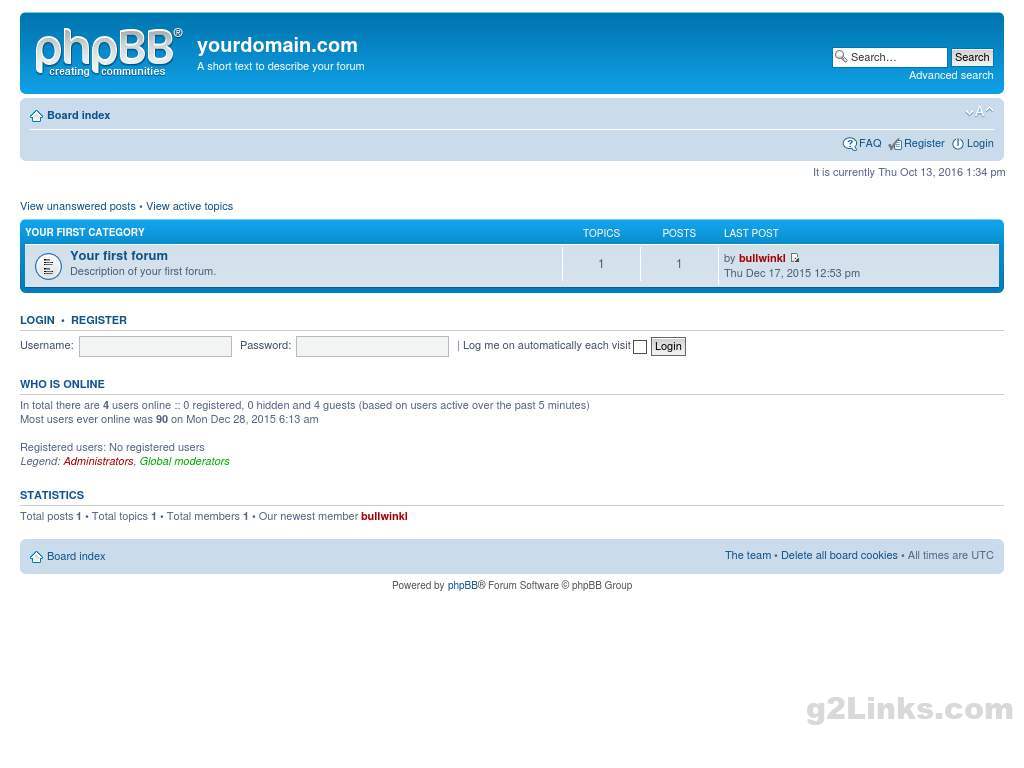Focus the Password input field
1024x768 pixels.
point(372,346)
